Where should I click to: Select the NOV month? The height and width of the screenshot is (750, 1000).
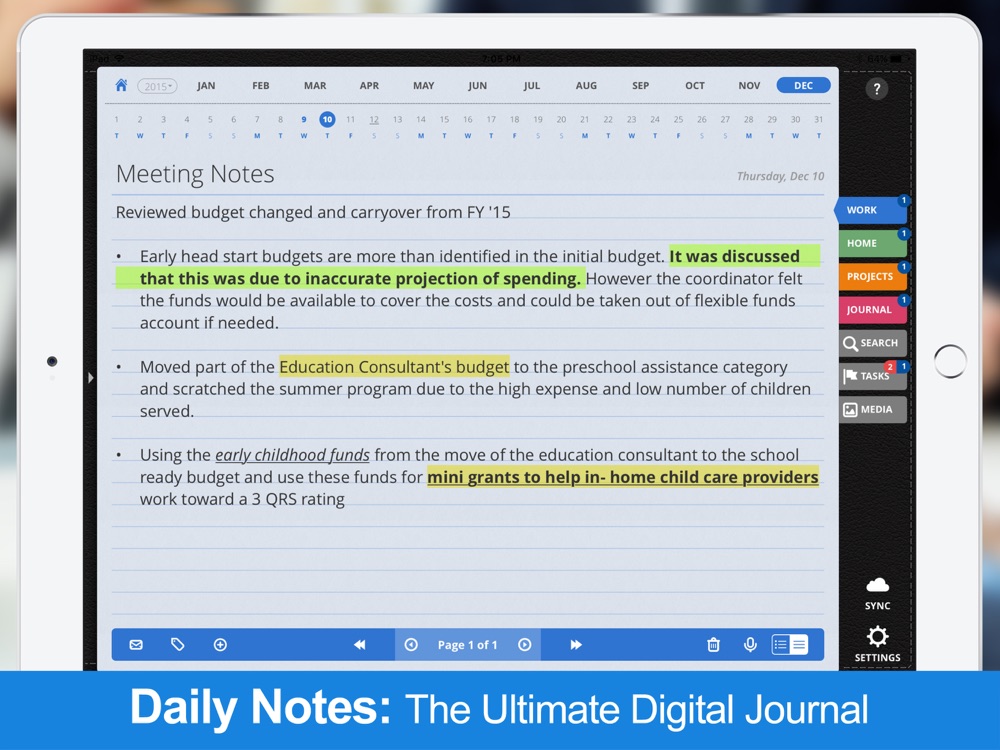click(x=749, y=85)
